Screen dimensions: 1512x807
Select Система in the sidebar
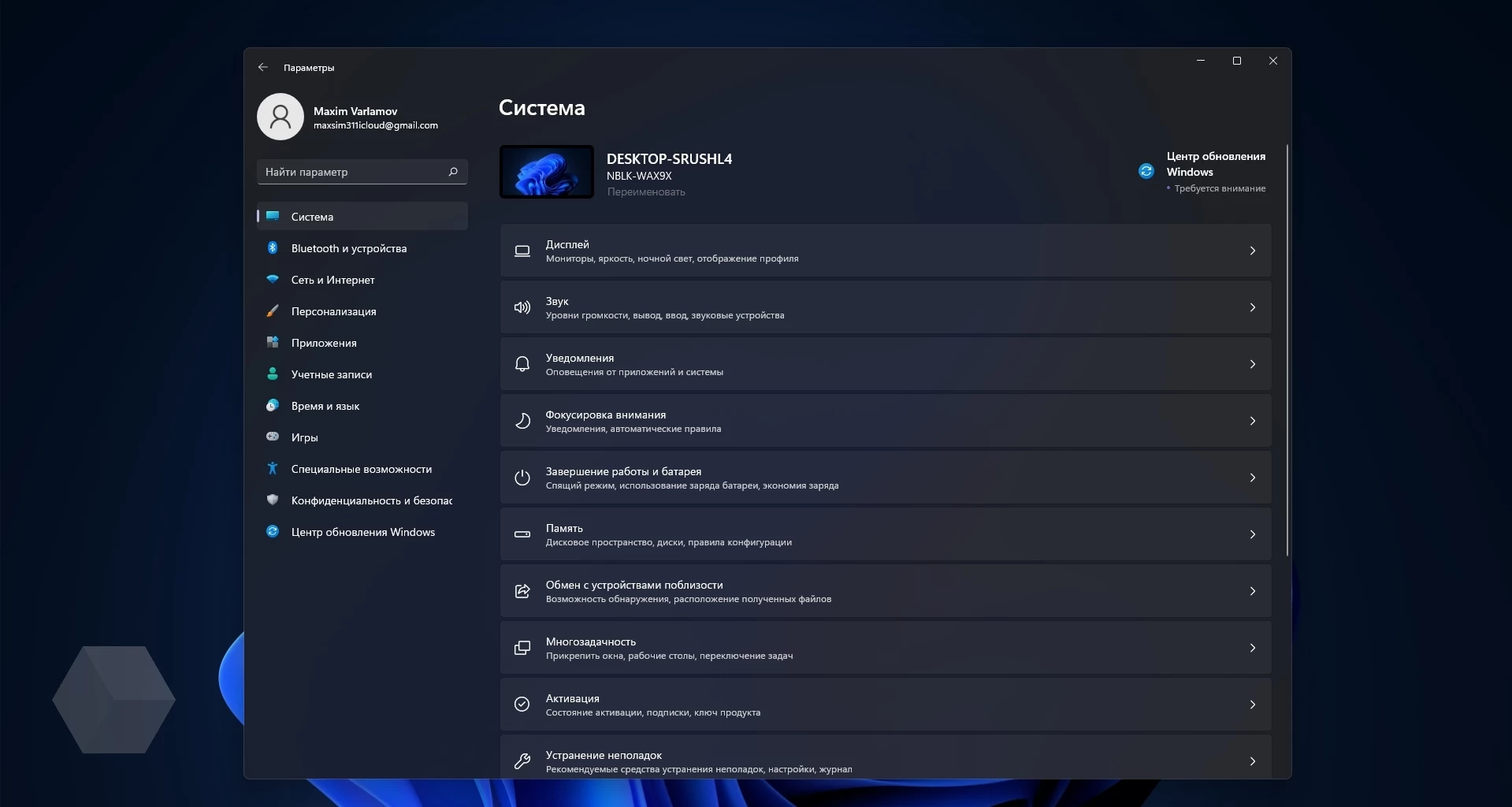pyautogui.click(x=362, y=216)
